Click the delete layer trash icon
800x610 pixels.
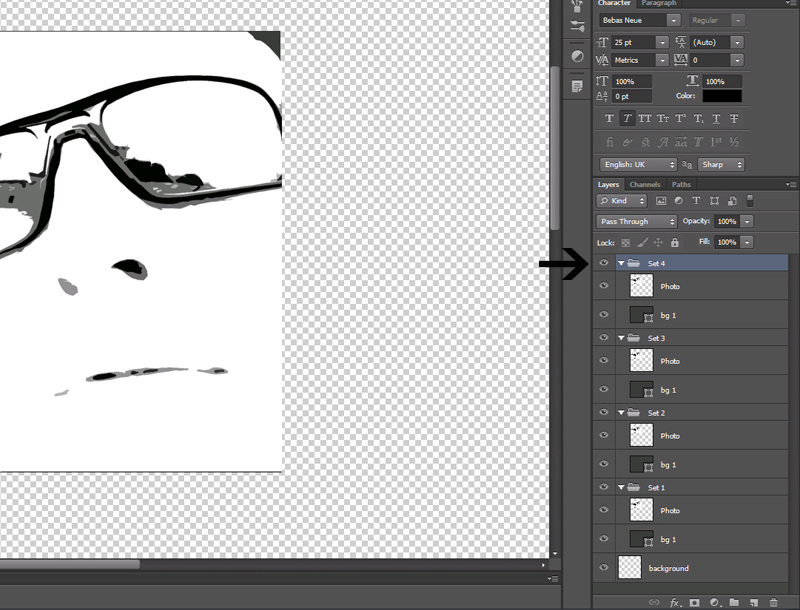[x=773, y=602]
